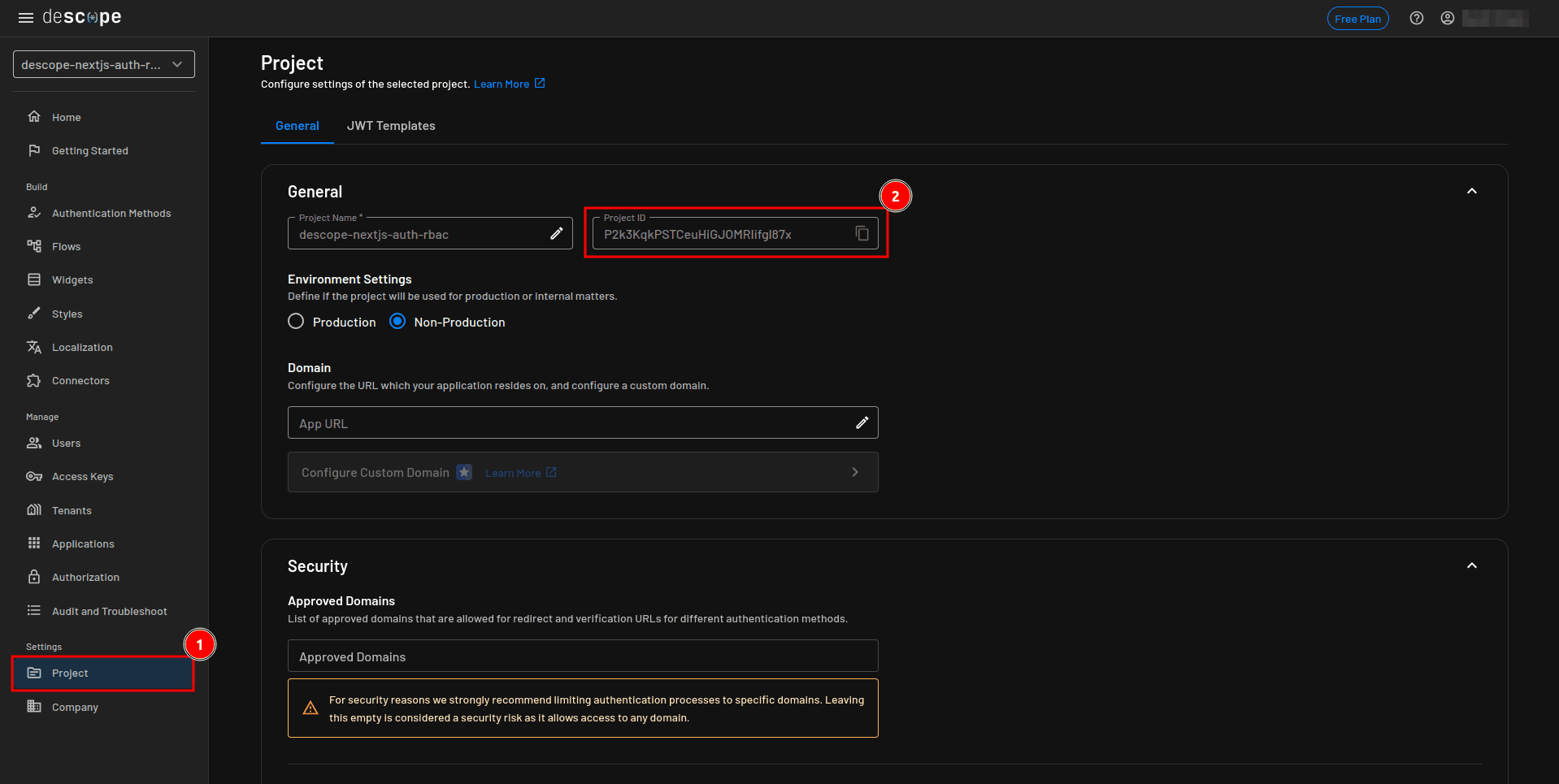Open the hamburger navigation menu
This screenshot has width=1559, height=784.
(25, 17)
